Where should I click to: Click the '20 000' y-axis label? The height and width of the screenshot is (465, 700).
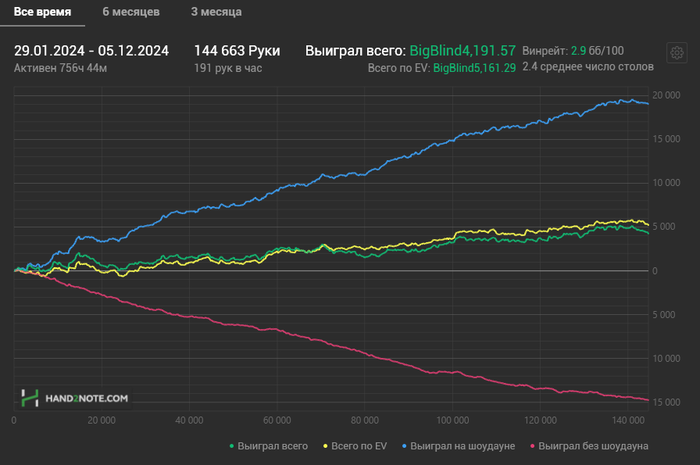point(666,95)
